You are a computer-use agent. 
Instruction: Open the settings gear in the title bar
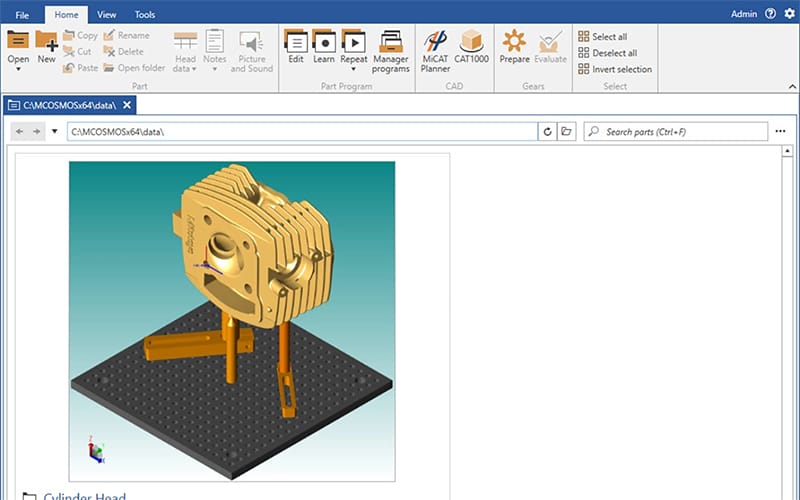pyautogui.click(x=789, y=14)
